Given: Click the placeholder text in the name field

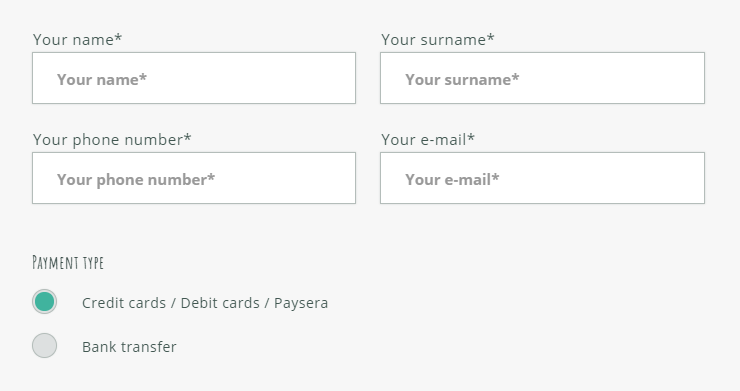Looking at the screenshot, I should pyautogui.click(x=102, y=79).
